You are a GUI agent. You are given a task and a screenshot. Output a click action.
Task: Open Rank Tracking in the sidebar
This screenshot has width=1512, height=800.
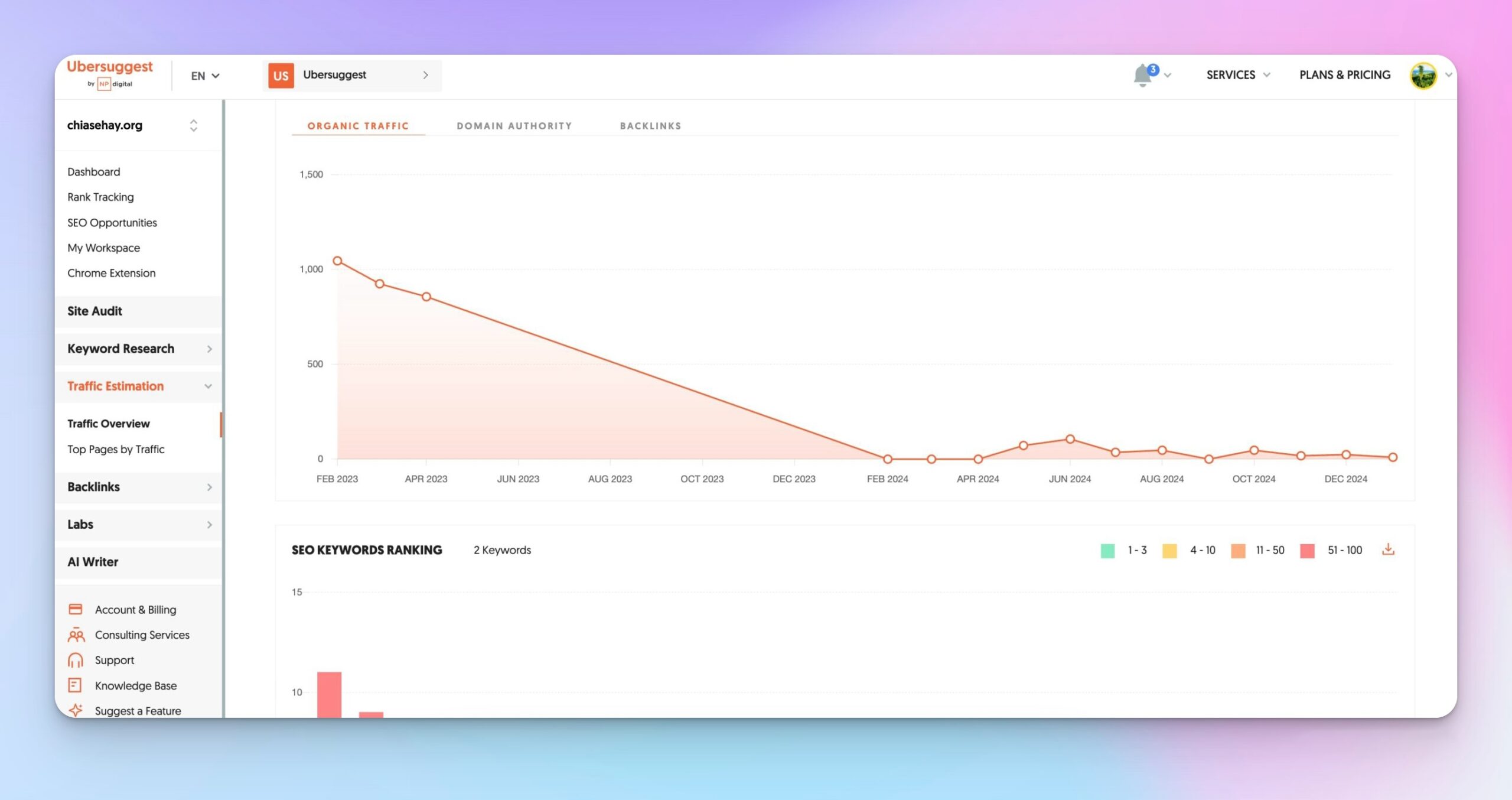[100, 197]
